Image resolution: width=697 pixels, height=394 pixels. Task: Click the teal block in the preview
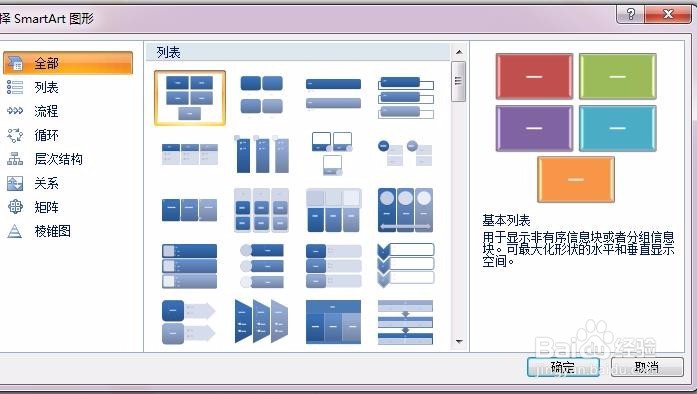point(617,128)
